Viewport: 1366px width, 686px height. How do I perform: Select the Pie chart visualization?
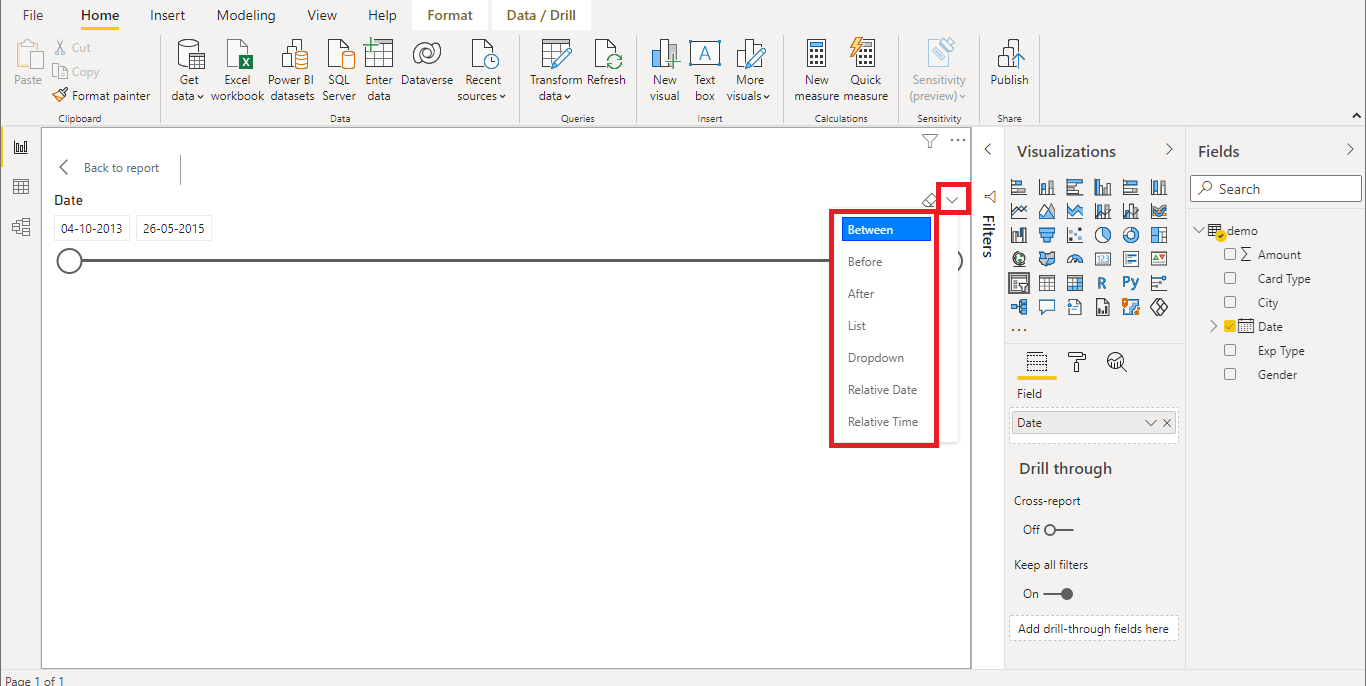pyautogui.click(x=1103, y=234)
